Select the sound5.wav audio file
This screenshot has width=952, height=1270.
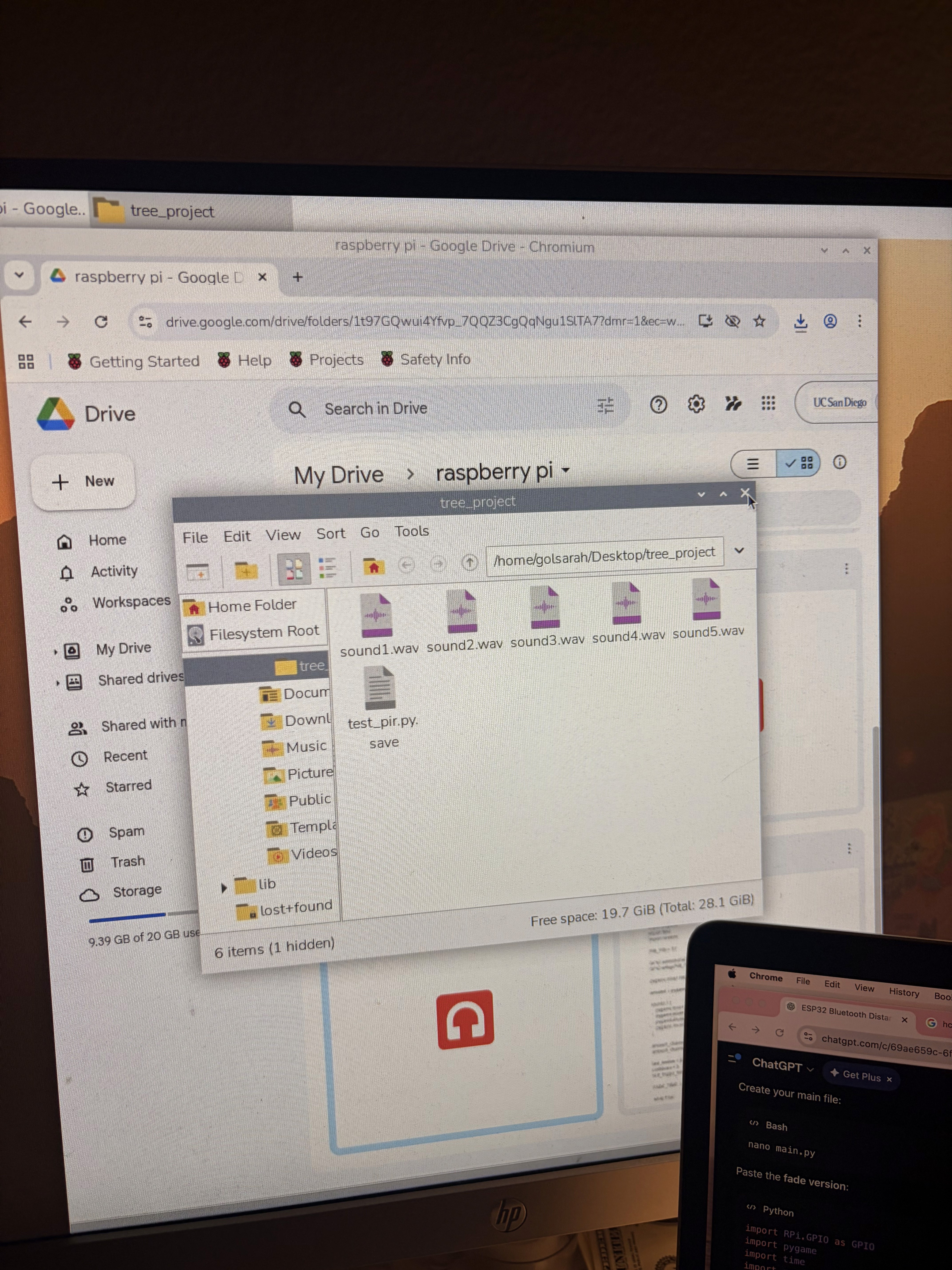tap(708, 608)
